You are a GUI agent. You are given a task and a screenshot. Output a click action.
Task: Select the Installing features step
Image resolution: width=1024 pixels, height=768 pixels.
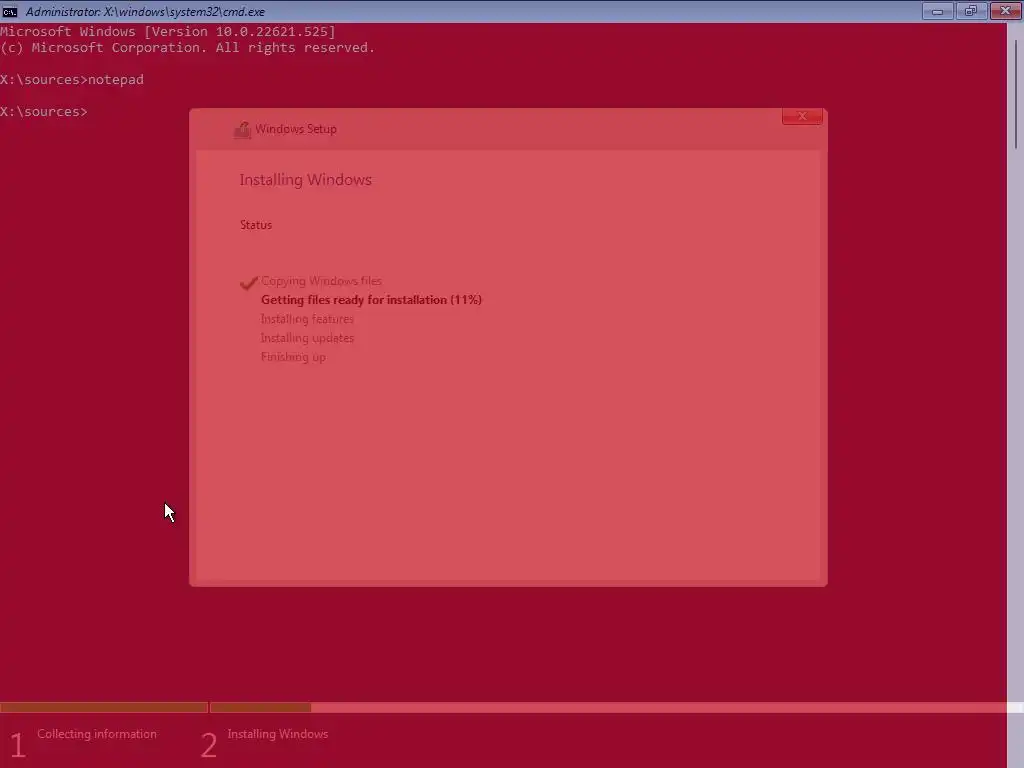(x=307, y=319)
